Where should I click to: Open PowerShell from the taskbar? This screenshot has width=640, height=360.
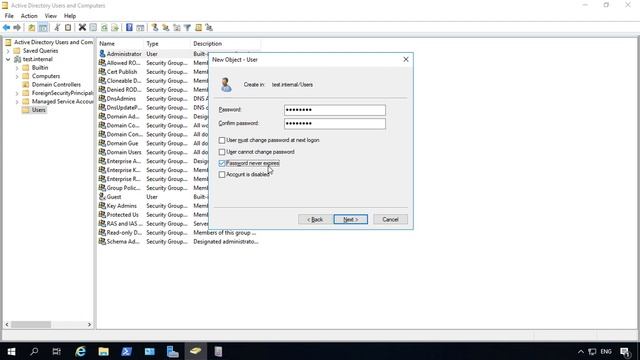click(x=127, y=351)
